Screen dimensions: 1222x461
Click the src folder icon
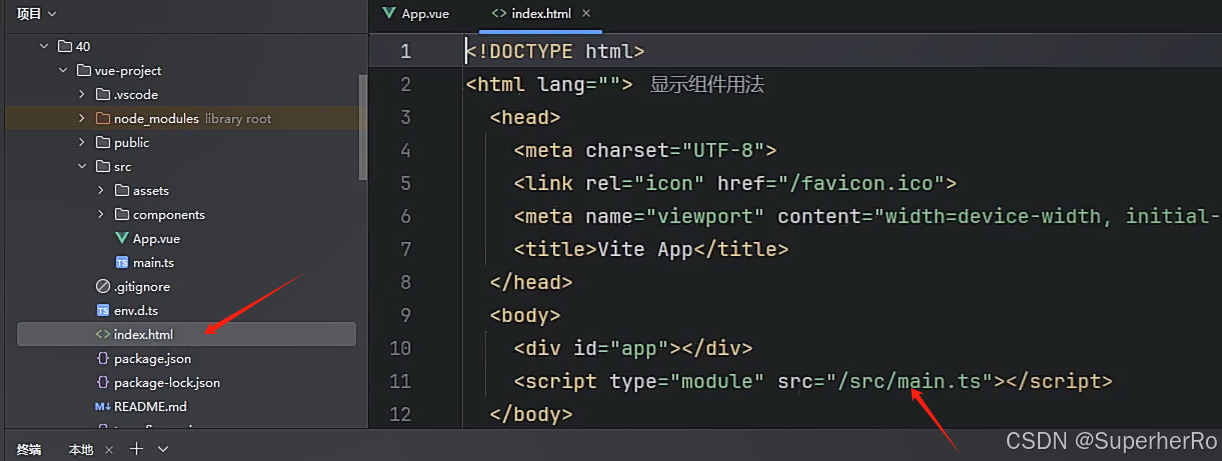[x=103, y=166]
